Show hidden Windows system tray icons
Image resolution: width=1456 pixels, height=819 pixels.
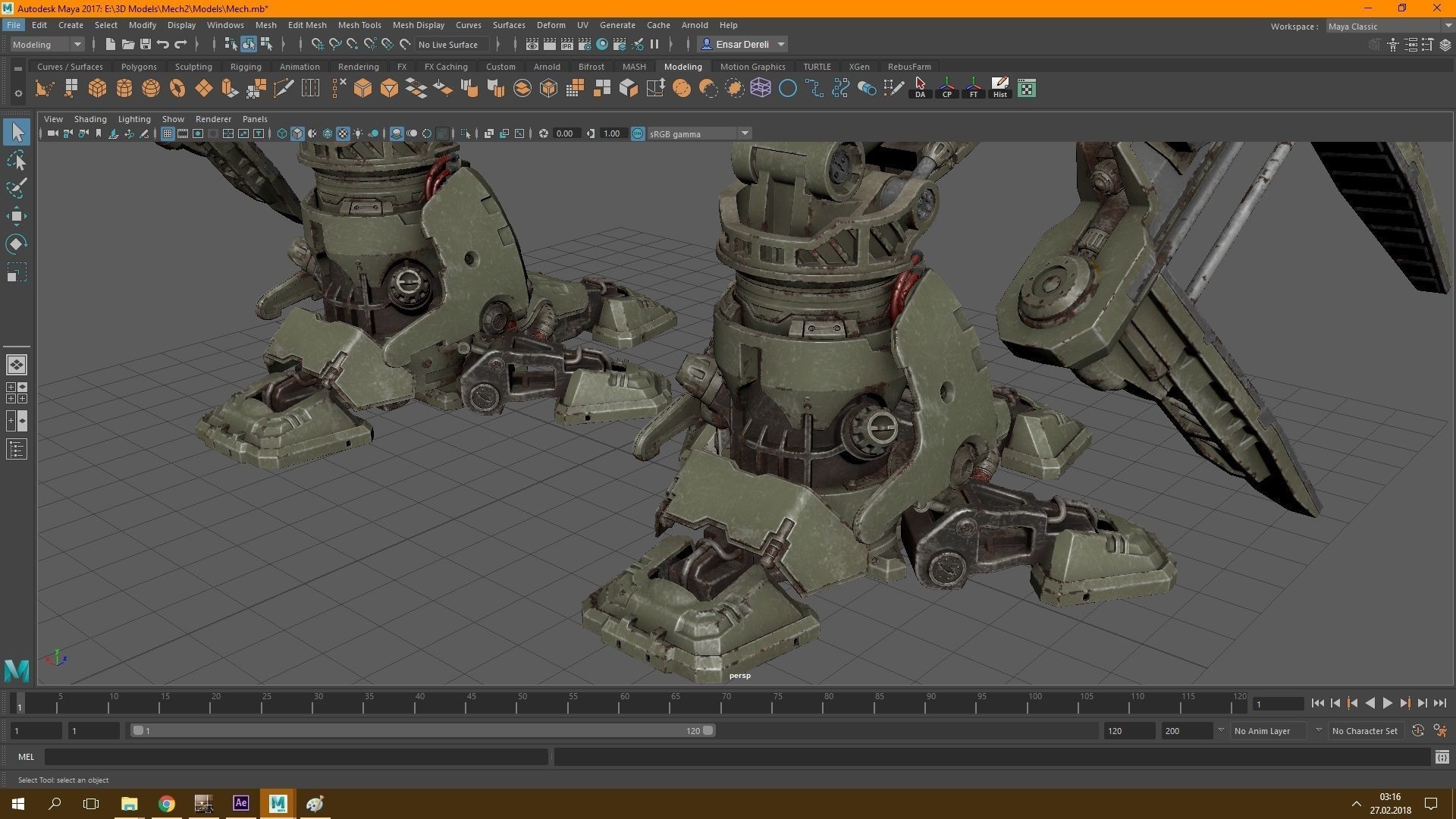coord(1356,803)
